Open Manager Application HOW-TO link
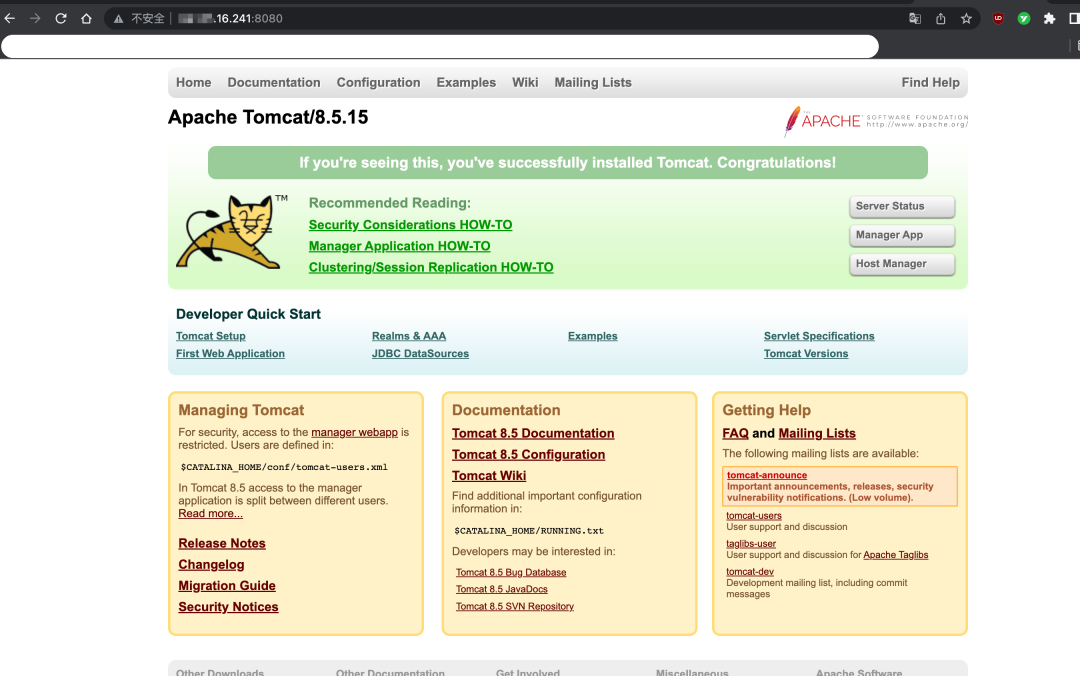Screen dimensions: 1080x676 pos(399,246)
